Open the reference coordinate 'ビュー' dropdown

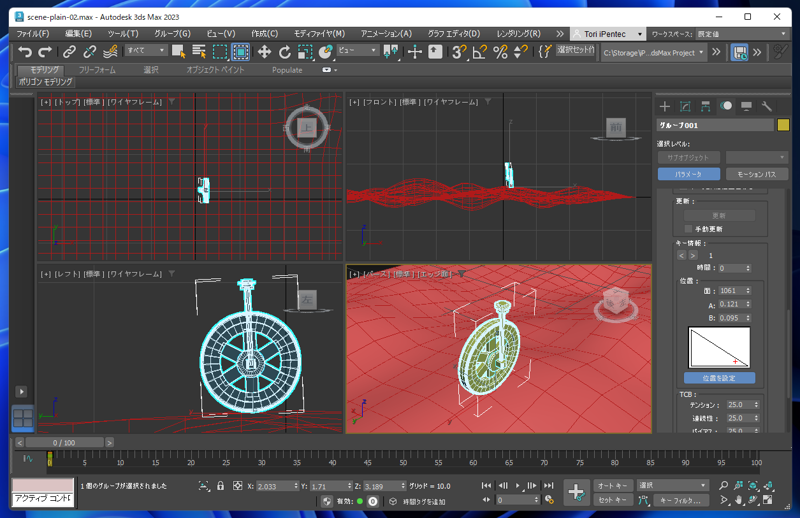click(x=358, y=50)
